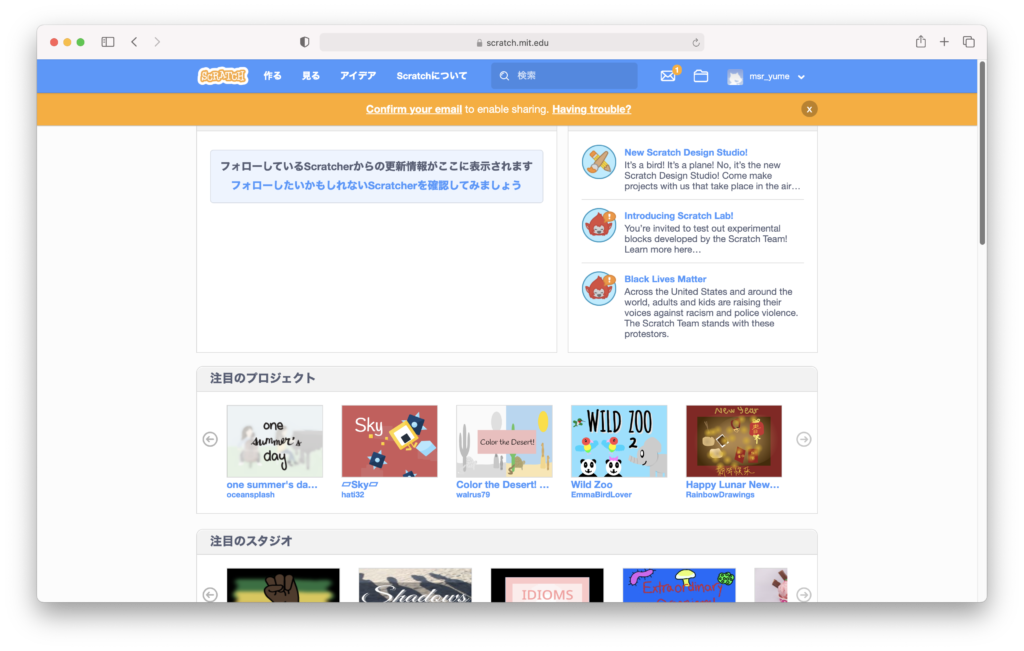This screenshot has width=1024, height=651.
Task: Click the page reload icon in the address bar
Action: point(696,43)
